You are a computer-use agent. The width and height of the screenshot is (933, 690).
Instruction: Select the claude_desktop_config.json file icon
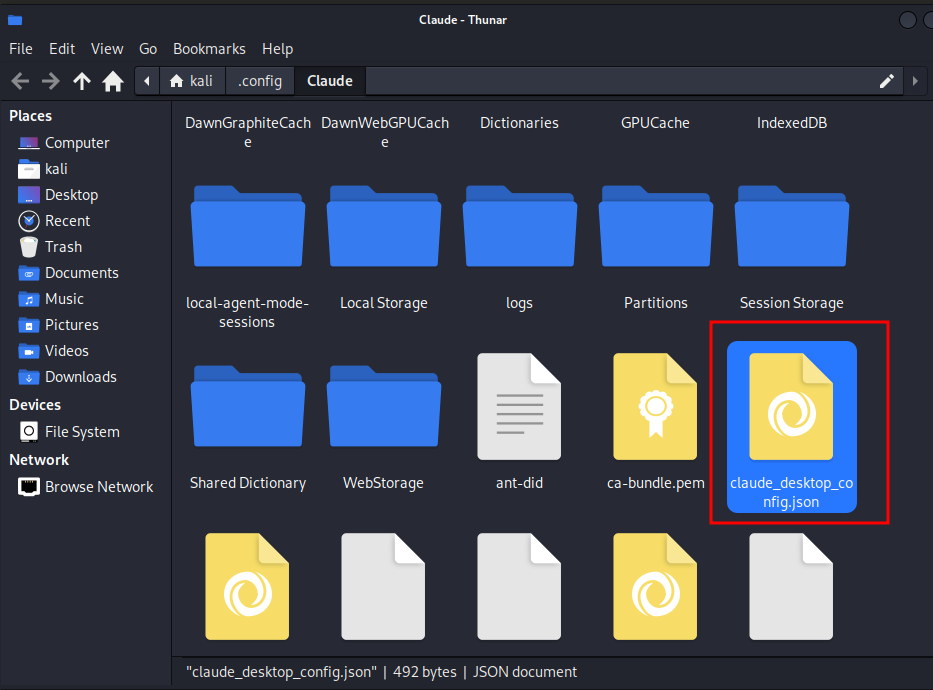pos(791,406)
